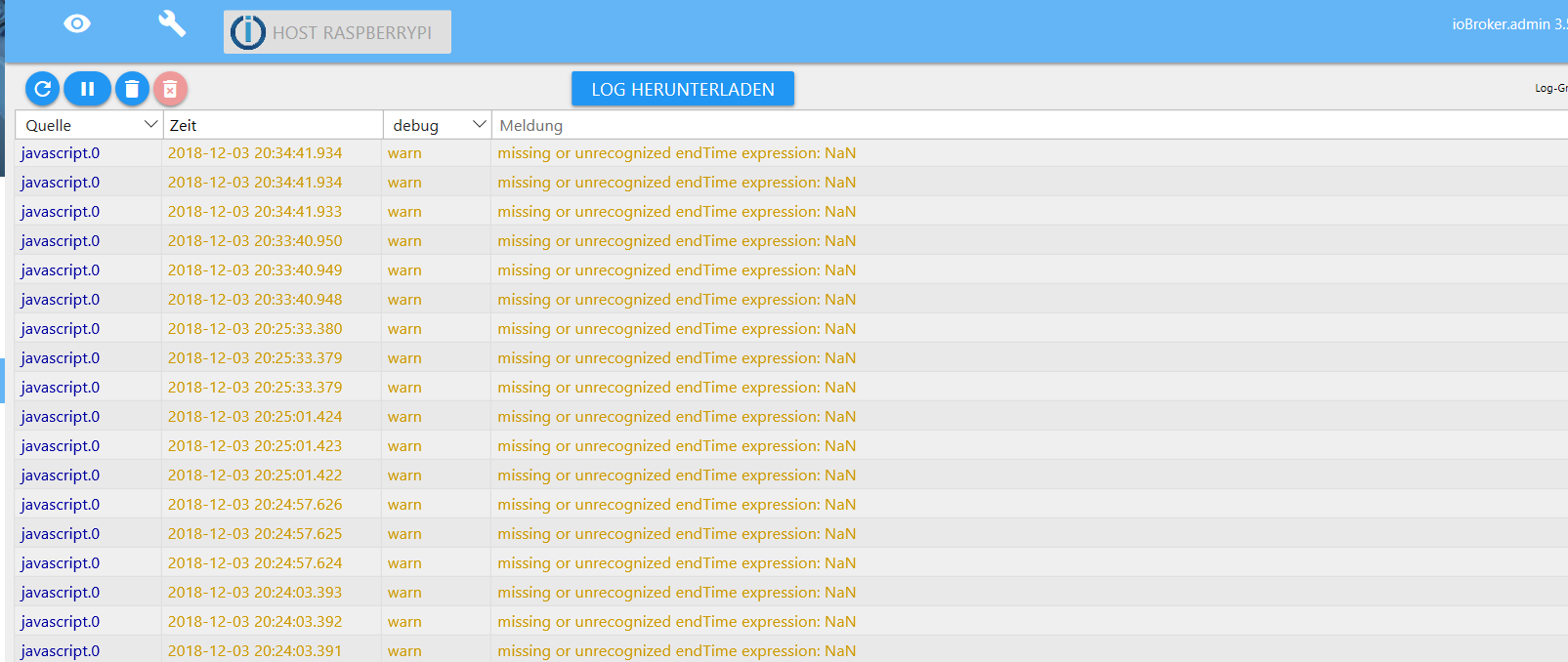The image size is (1568, 662).
Task: Delete log file using red trash icon
Action: pyautogui.click(x=170, y=89)
